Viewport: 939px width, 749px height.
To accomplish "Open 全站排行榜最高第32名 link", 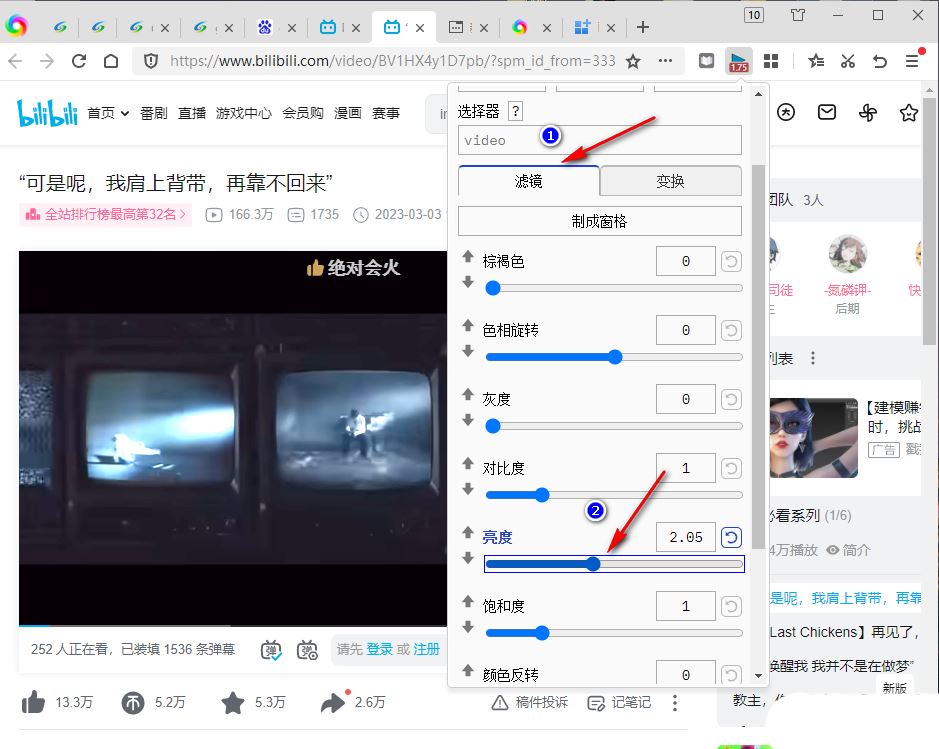I will [105, 214].
